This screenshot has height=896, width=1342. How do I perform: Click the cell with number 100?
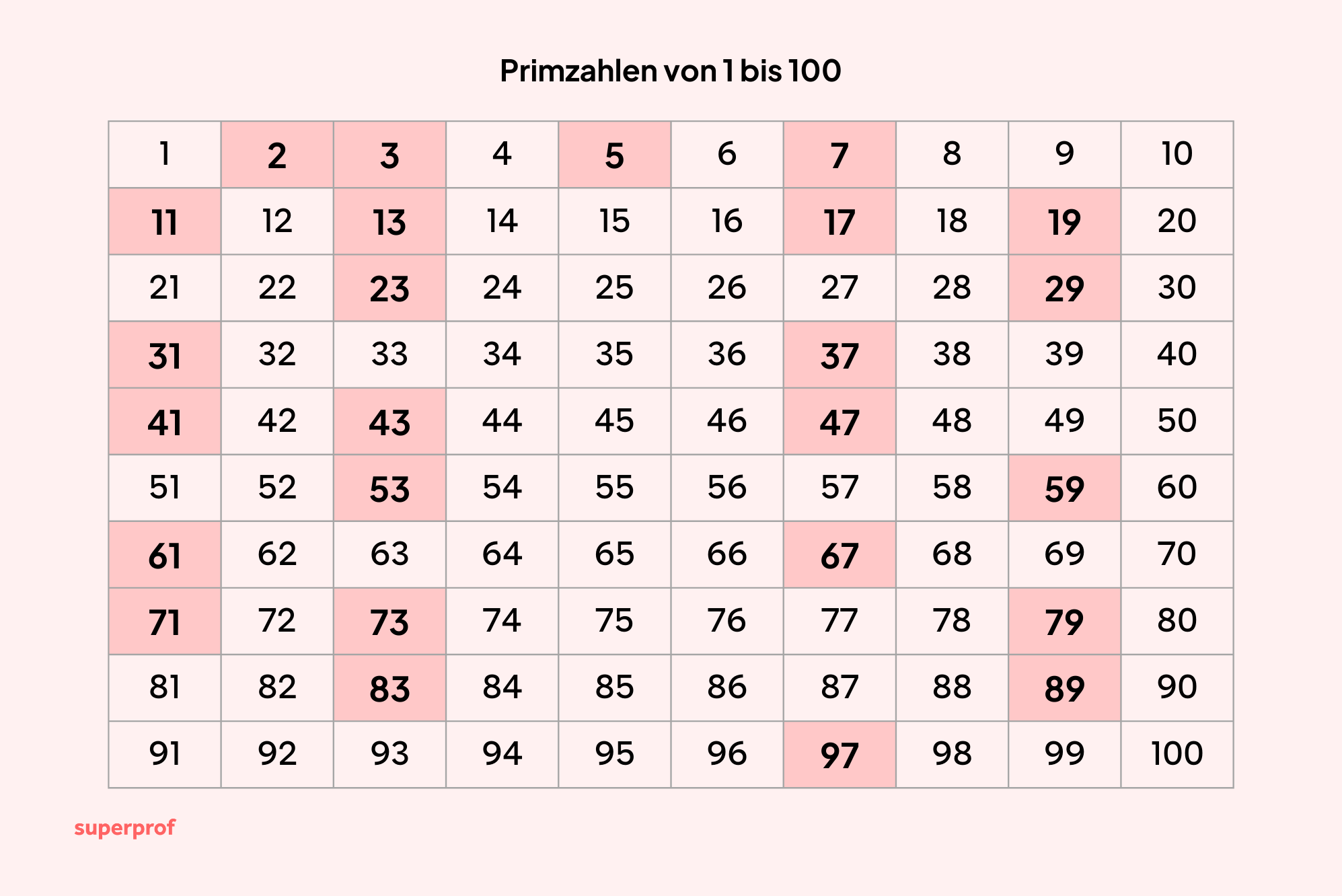pyautogui.click(x=1177, y=755)
